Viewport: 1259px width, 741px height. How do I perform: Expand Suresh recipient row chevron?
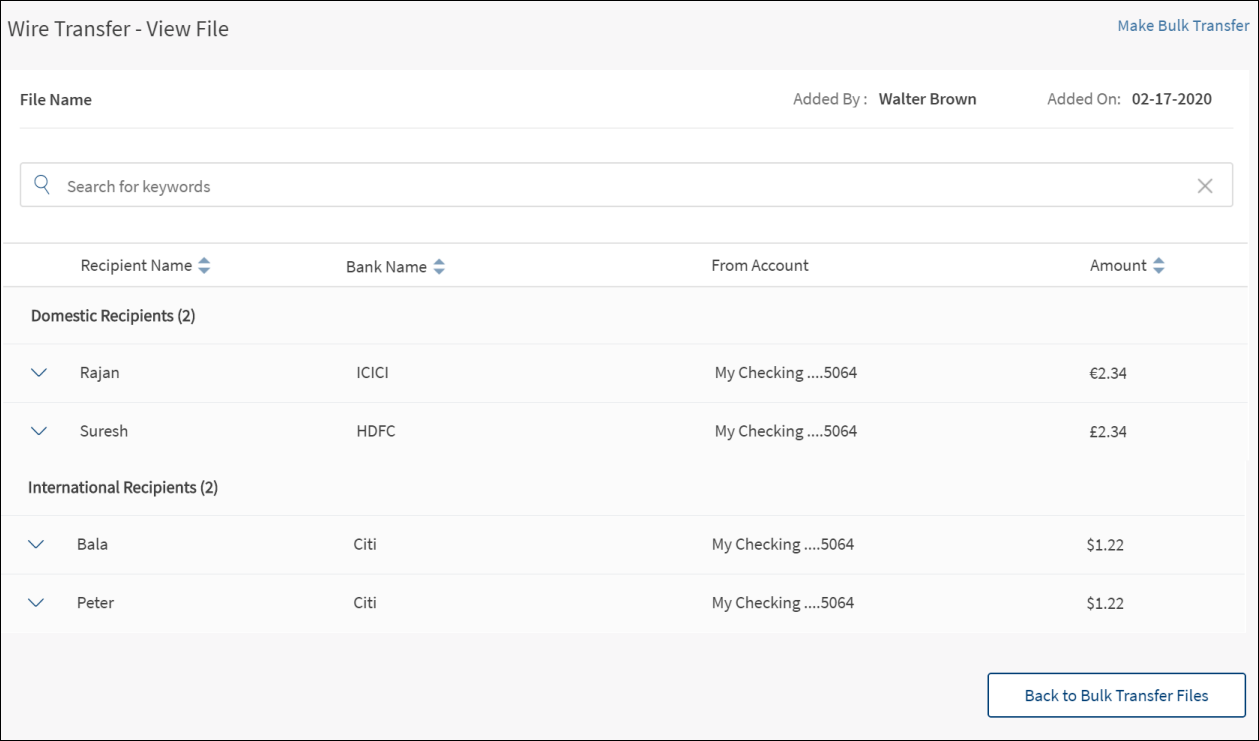click(x=39, y=431)
